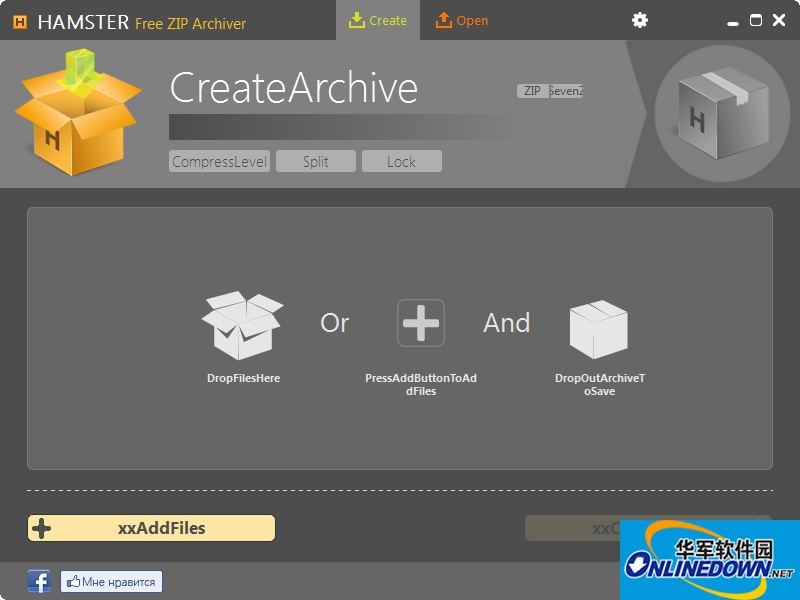The width and height of the screenshot is (800, 600).
Task: Switch to the Create tab
Action: tap(378, 19)
